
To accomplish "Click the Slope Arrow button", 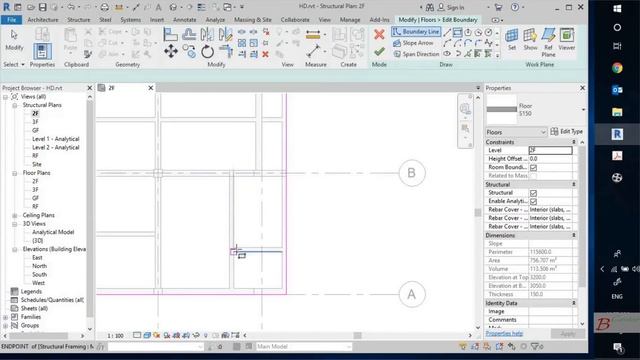I will click(413, 43).
